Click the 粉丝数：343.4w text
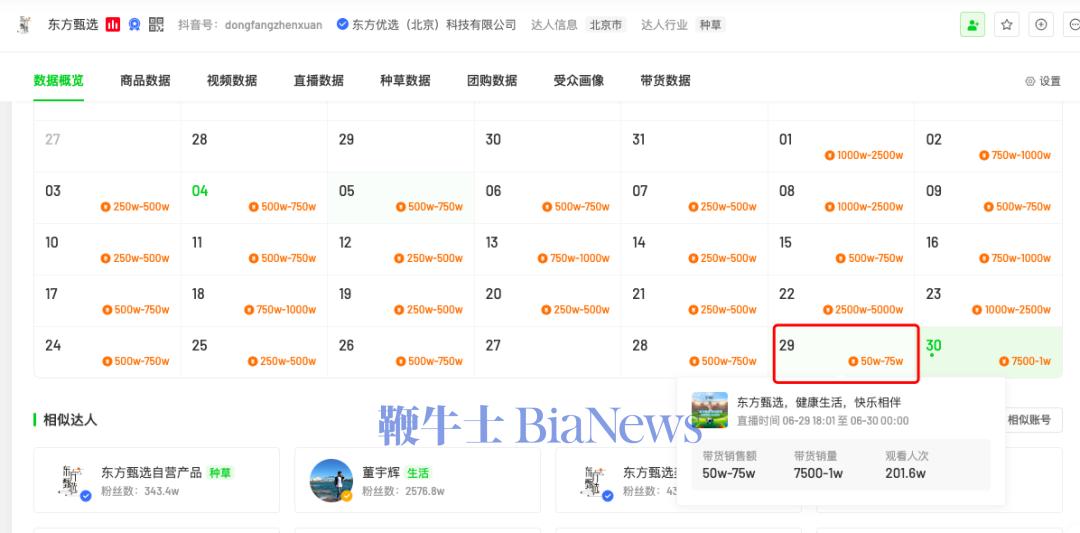 (x=140, y=492)
